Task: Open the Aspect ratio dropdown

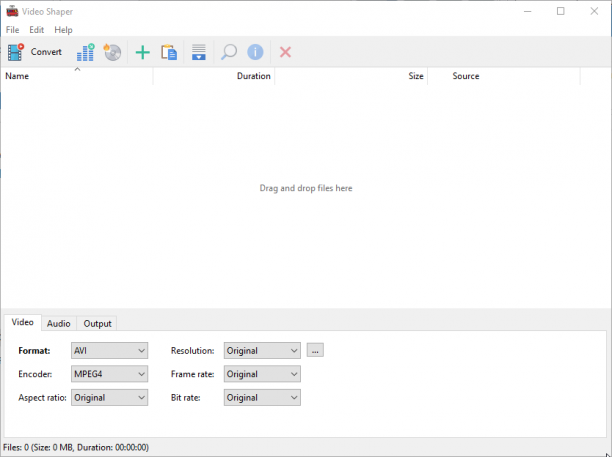Action: tap(109, 398)
